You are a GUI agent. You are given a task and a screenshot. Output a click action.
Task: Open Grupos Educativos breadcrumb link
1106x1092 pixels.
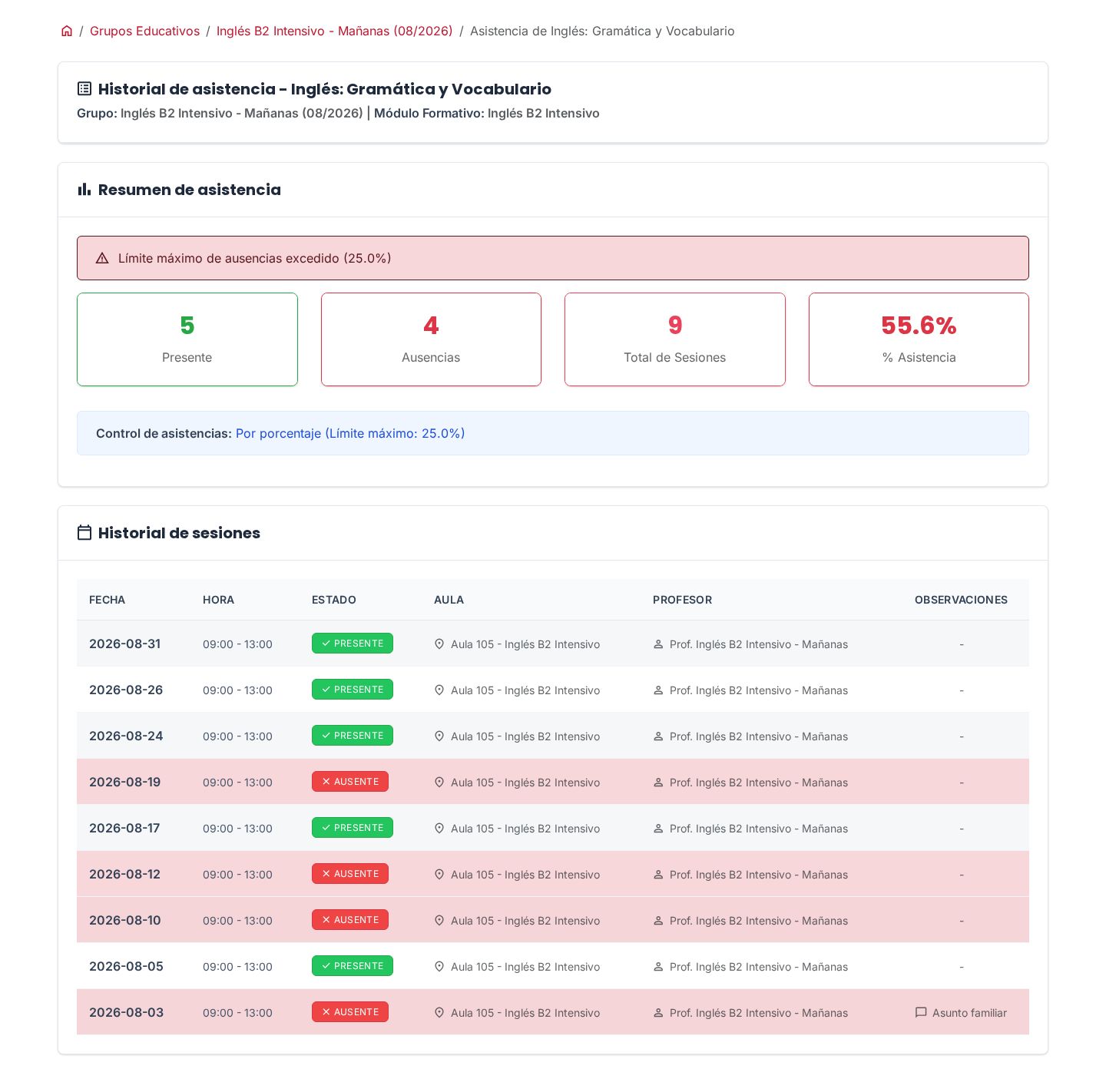pyautogui.click(x=144, y=31)
